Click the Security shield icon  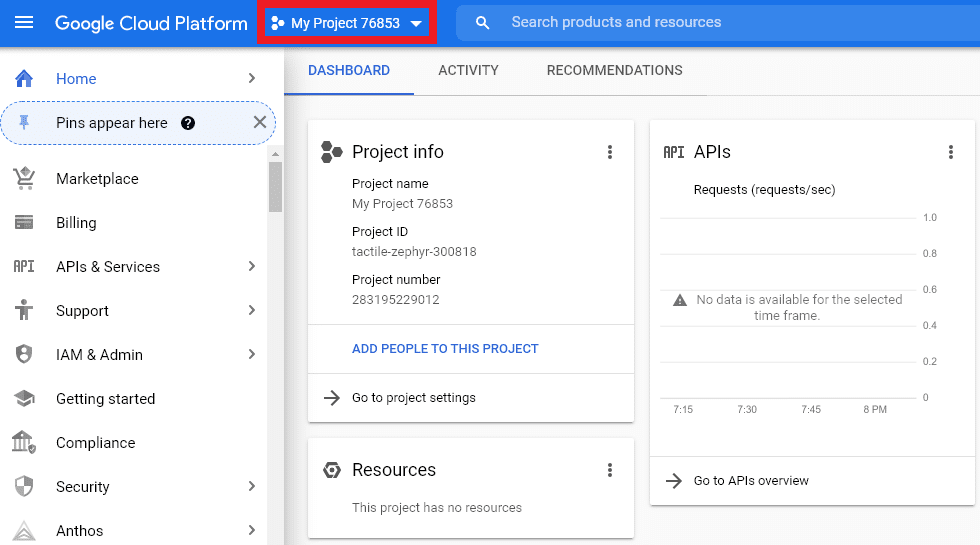[x=24, y=486]
